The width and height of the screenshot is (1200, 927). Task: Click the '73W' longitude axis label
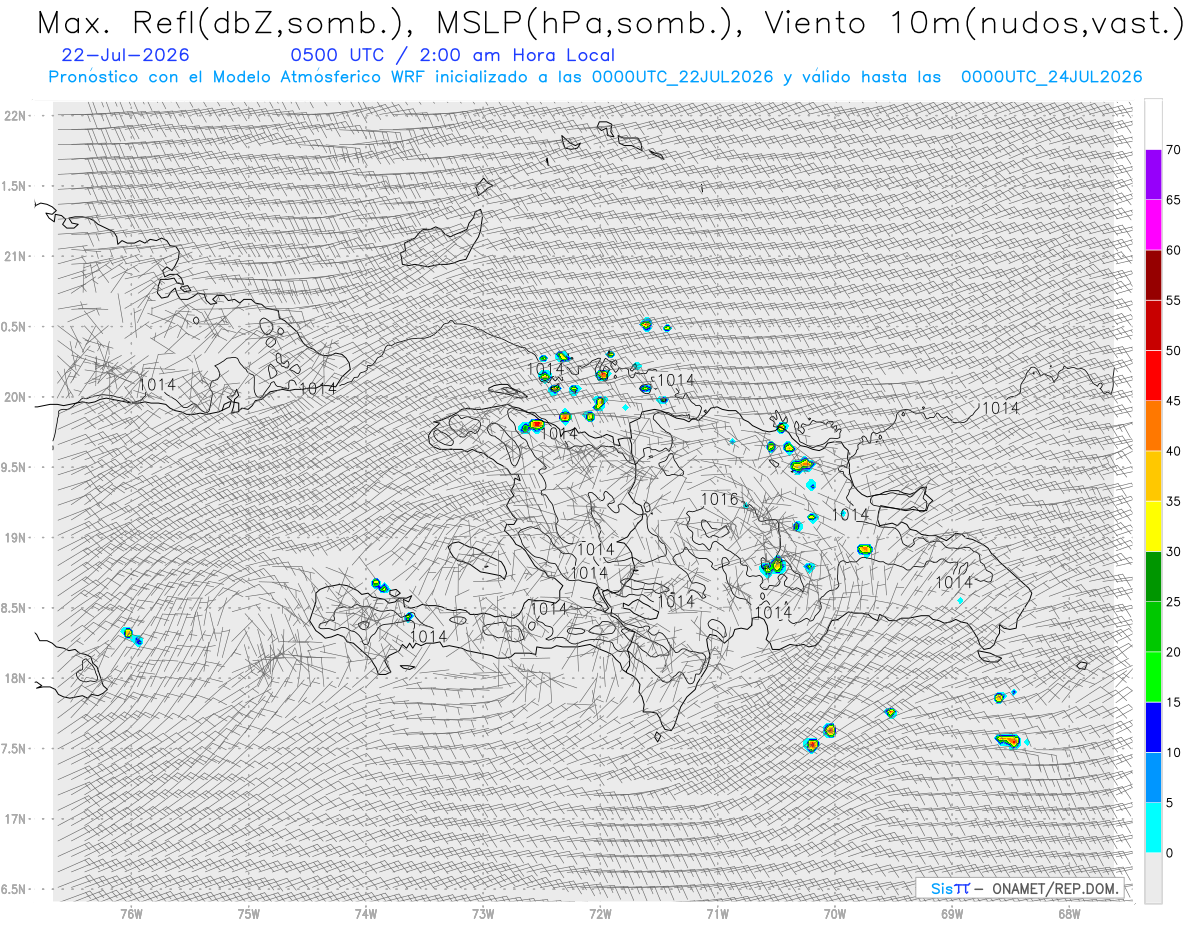tap(483, 915)
